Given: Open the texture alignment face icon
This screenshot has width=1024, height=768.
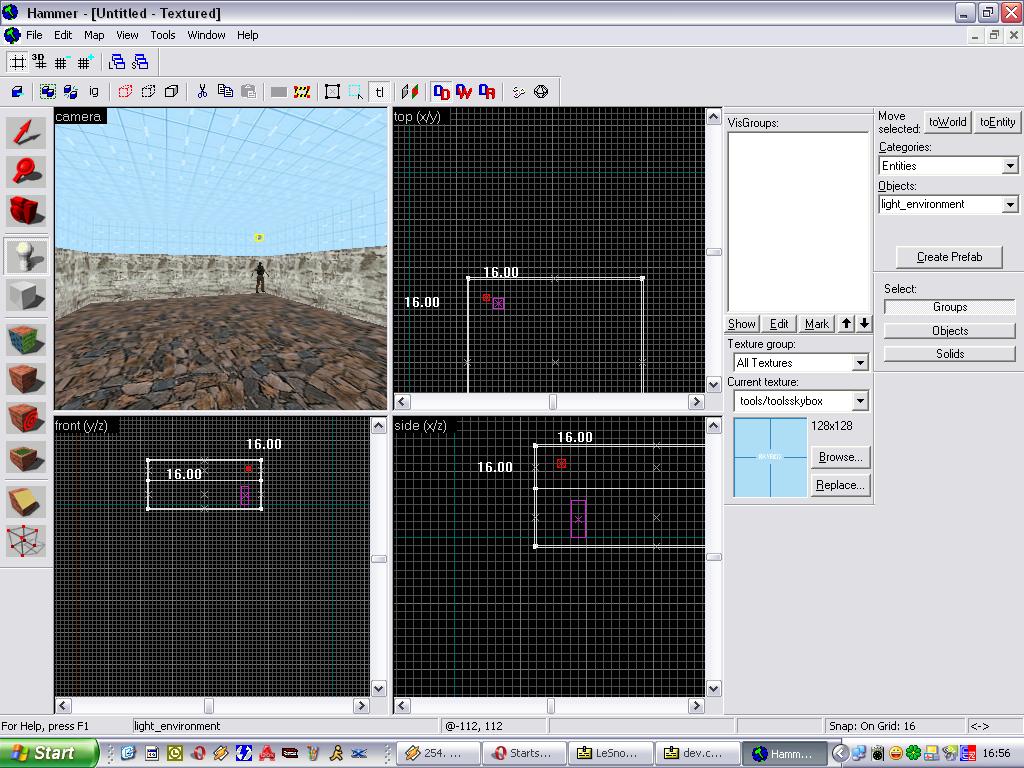Looking at the screenshot, I should (x=410, y=91).
